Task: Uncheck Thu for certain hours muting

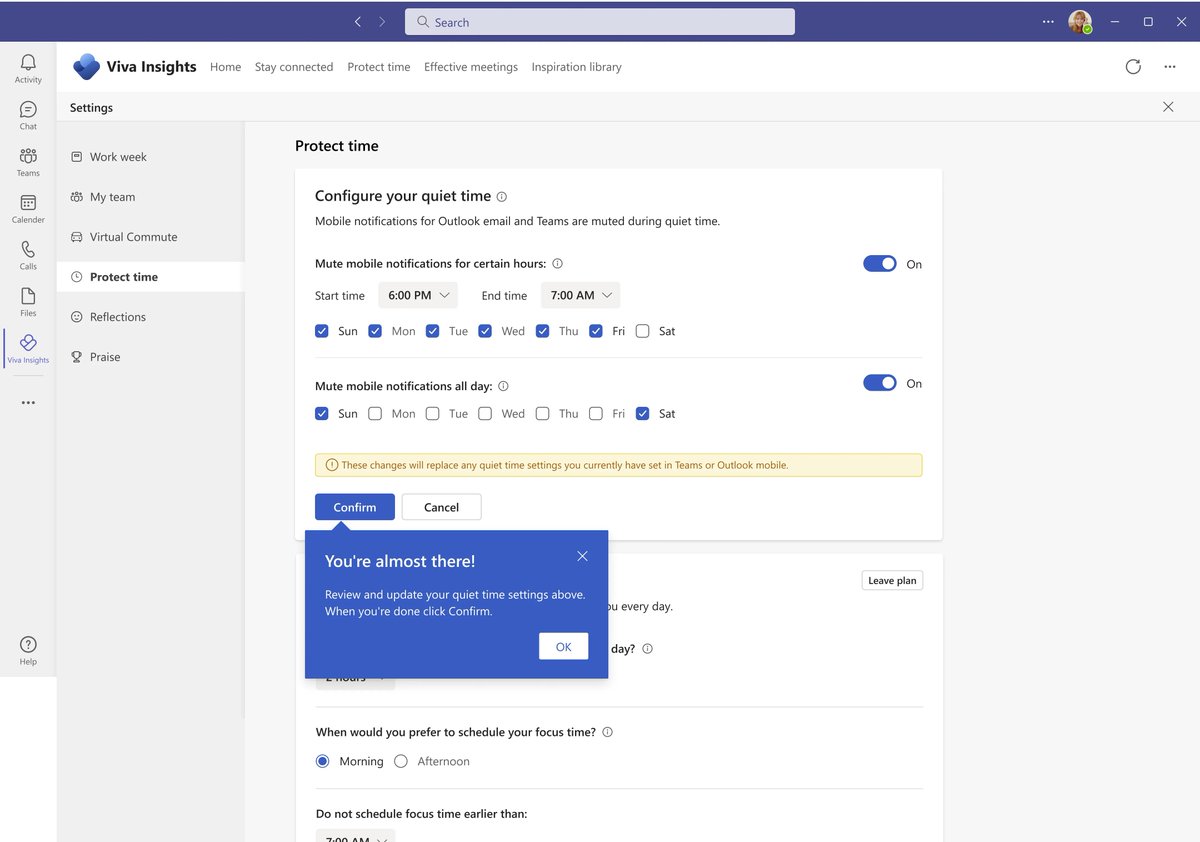Action: pos(542,331)
